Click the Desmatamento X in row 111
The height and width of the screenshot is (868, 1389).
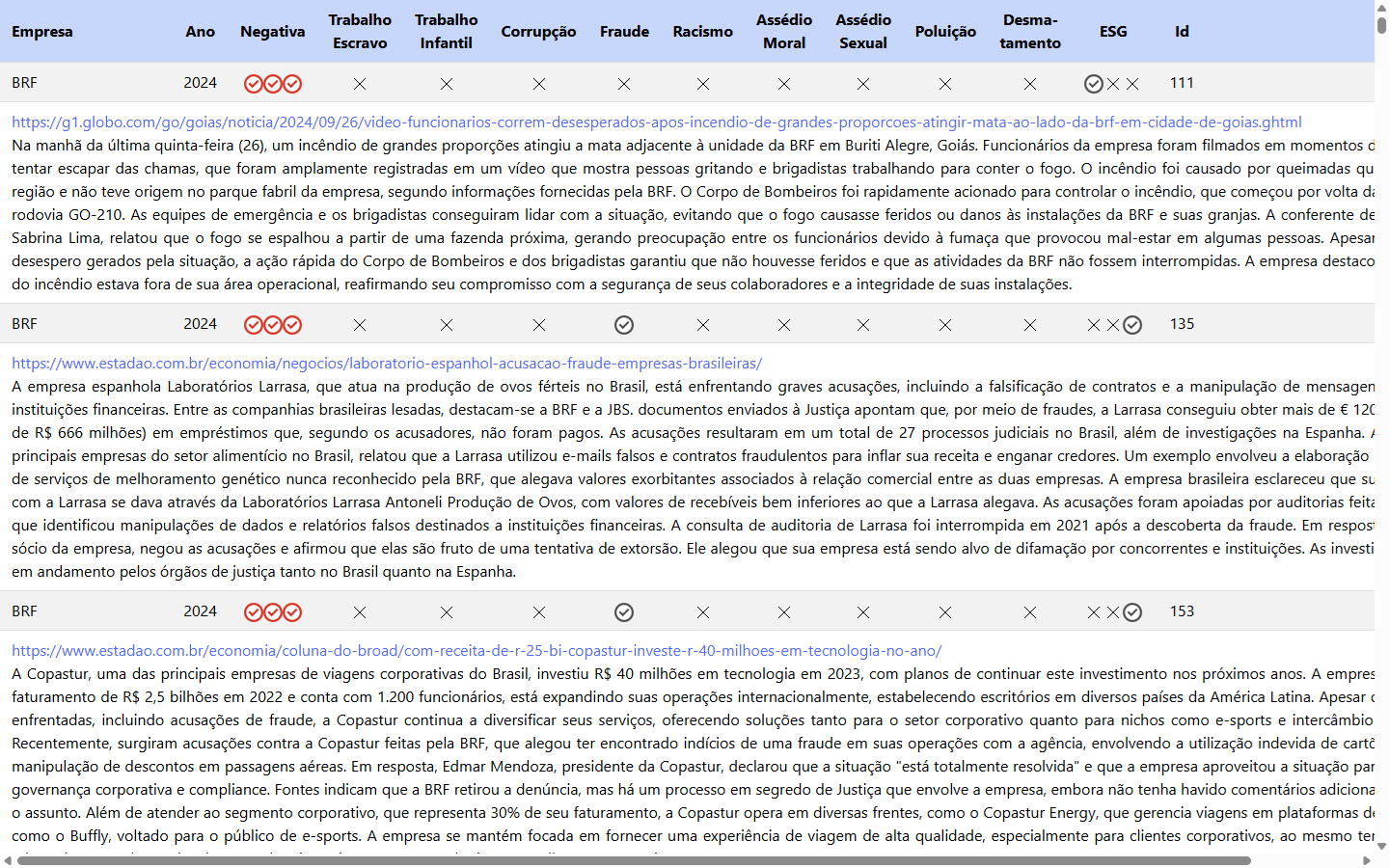pos(1030,84)
